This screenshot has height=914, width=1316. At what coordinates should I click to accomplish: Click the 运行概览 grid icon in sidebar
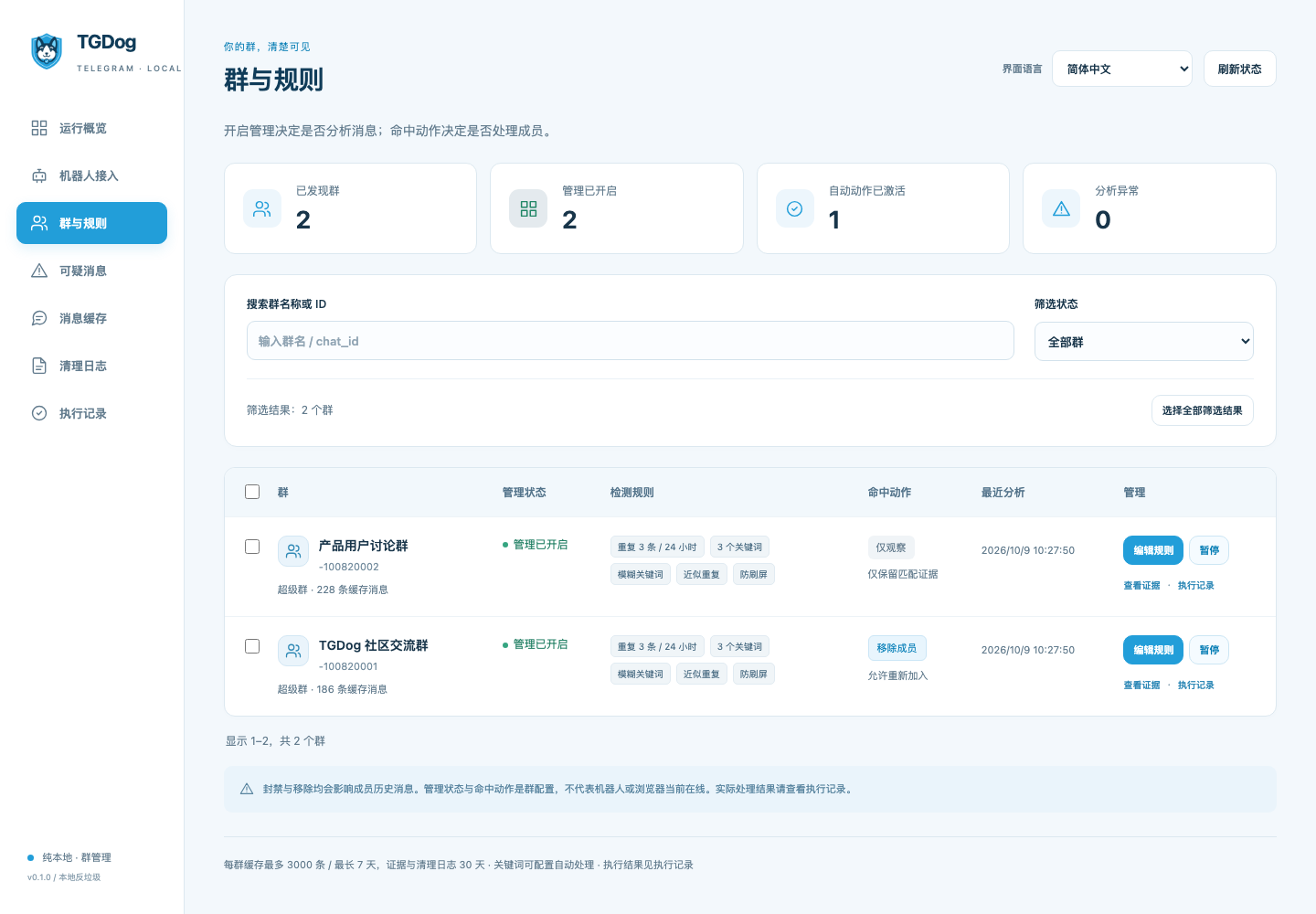coord(39,128)
